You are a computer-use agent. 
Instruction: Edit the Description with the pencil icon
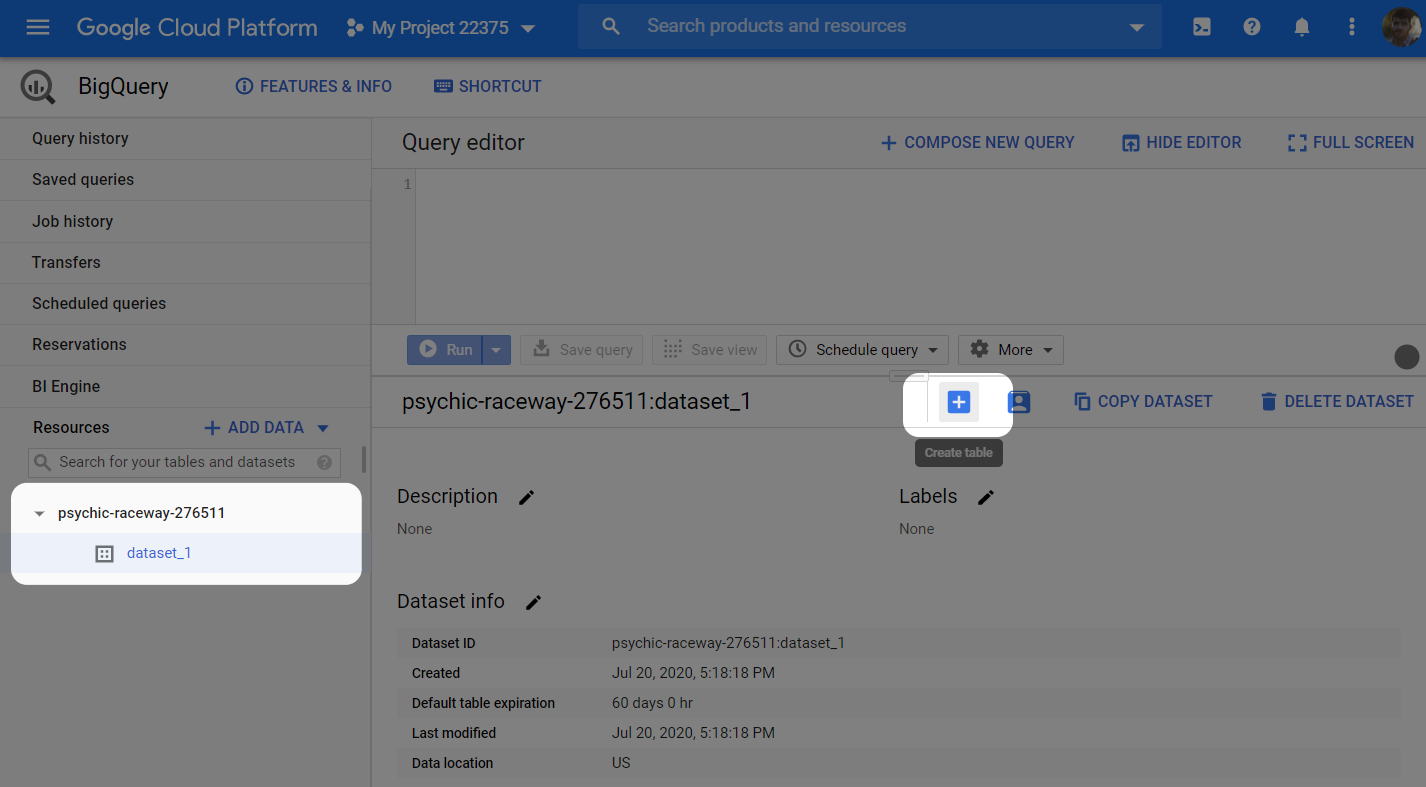coord(527,497)
